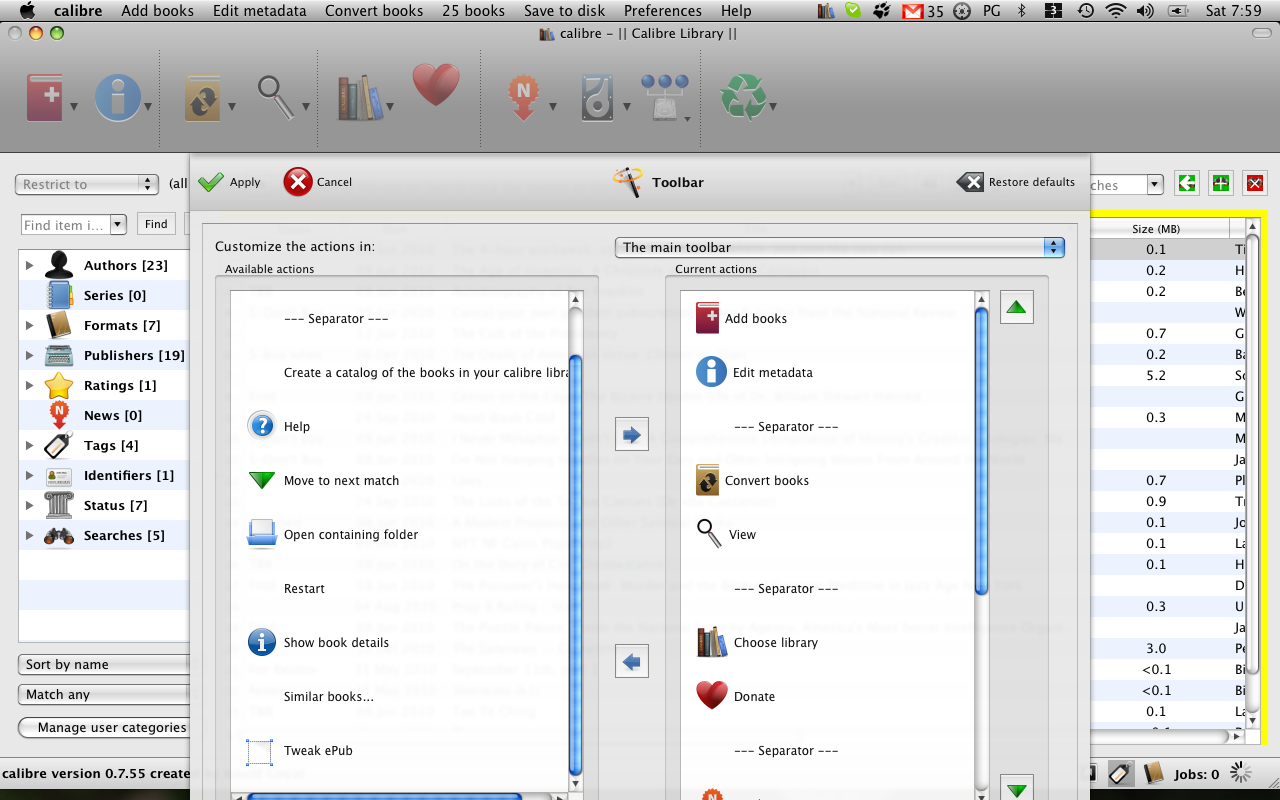Click the Save to disk drive toolbar icon
The width and height of the screenshot is (1280, 800).
(598, 98)
